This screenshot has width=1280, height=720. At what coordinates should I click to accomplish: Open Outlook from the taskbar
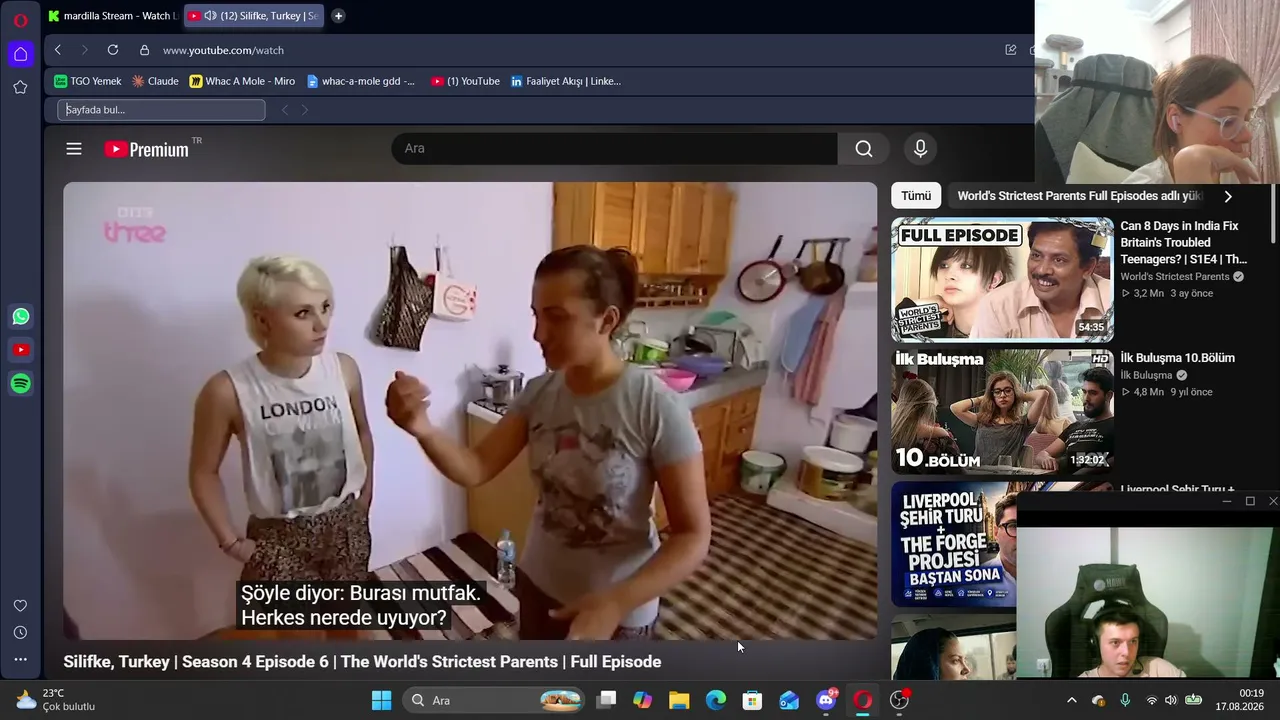[x=789, y=700]
